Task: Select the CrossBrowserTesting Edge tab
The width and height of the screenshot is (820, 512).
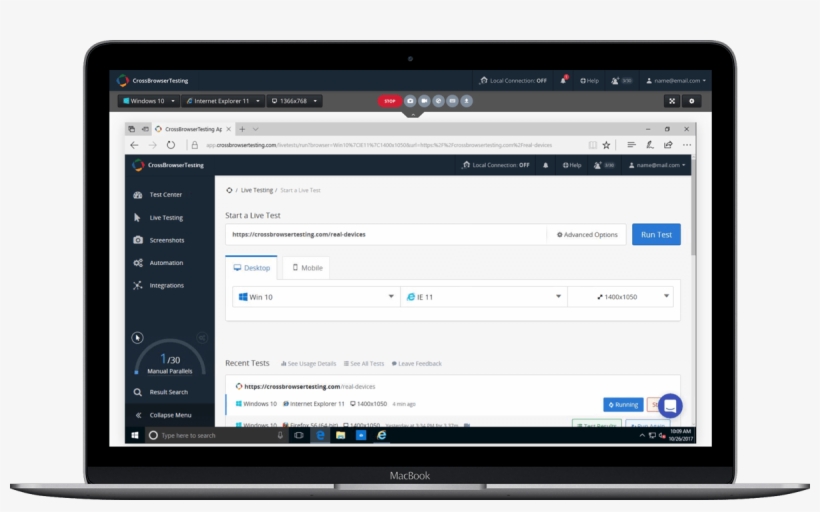Action: tap(193, 129)
